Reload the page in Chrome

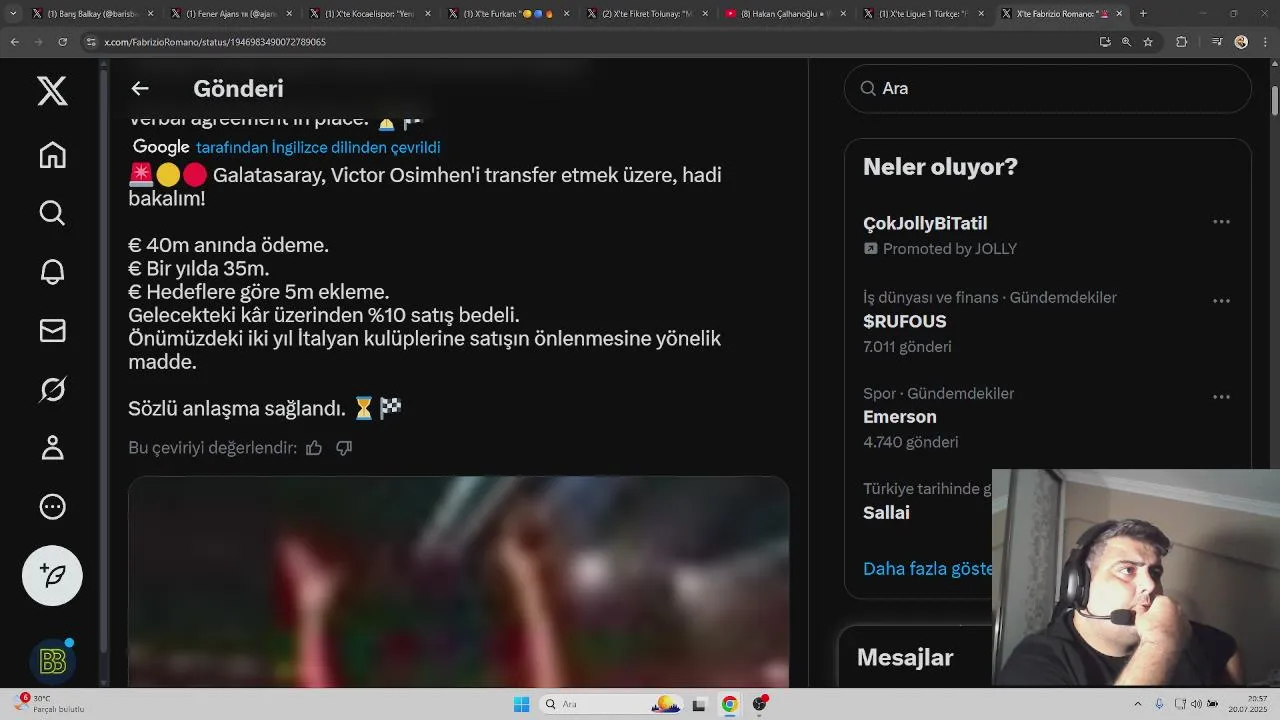coord(62,42)
